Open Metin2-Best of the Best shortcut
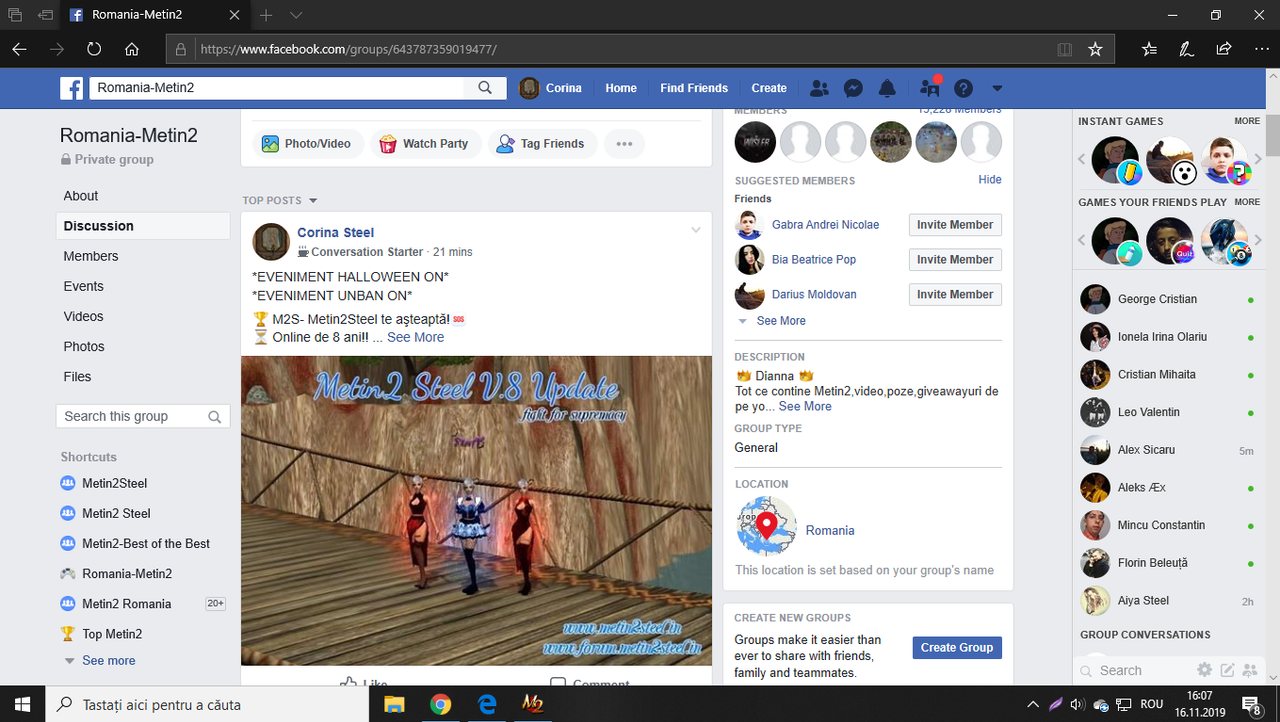 coord(146,543)
